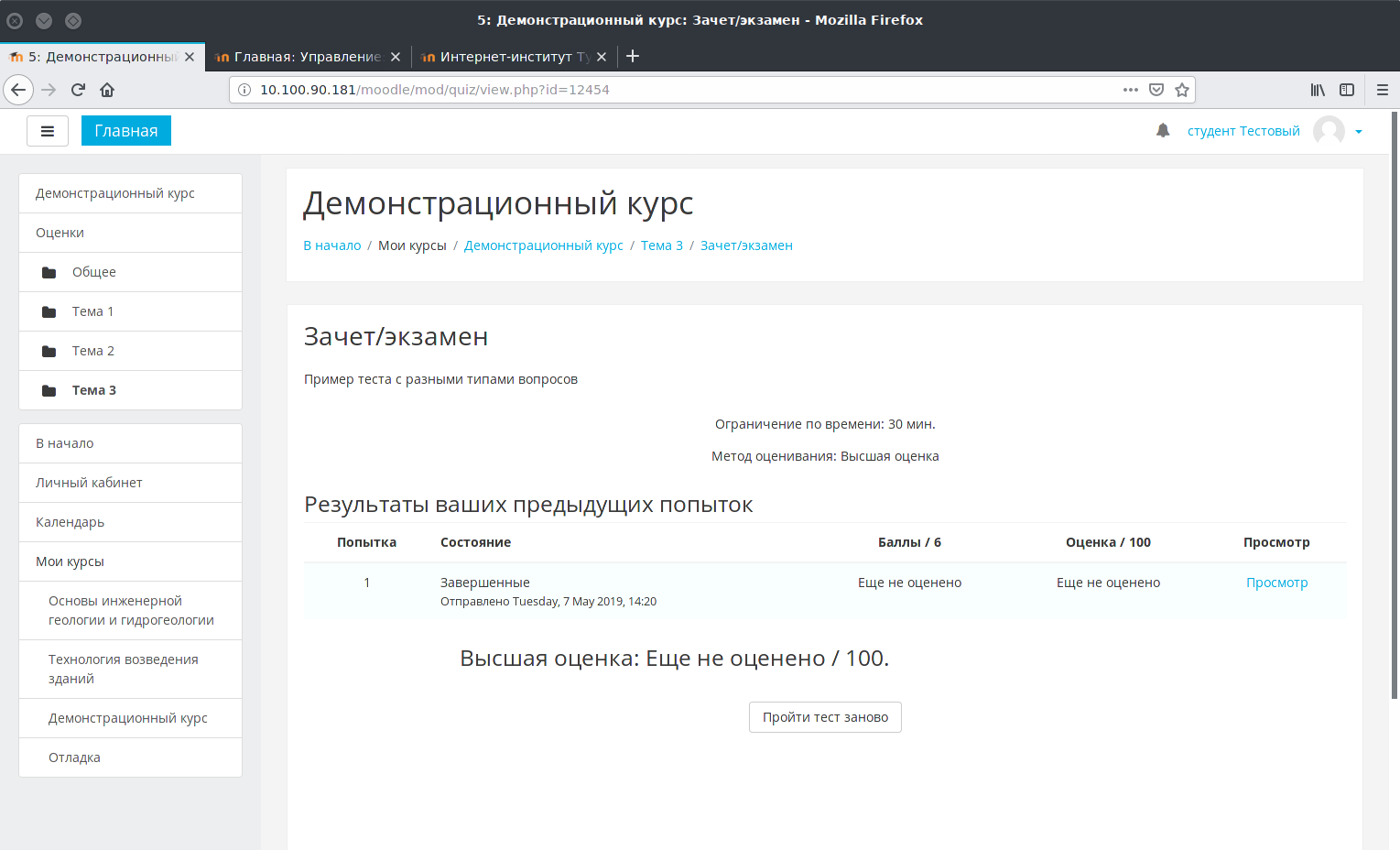1400x850 pixels.
Task: Toggle Moodle side navigation drawer
Action: [x=48, y=131]
